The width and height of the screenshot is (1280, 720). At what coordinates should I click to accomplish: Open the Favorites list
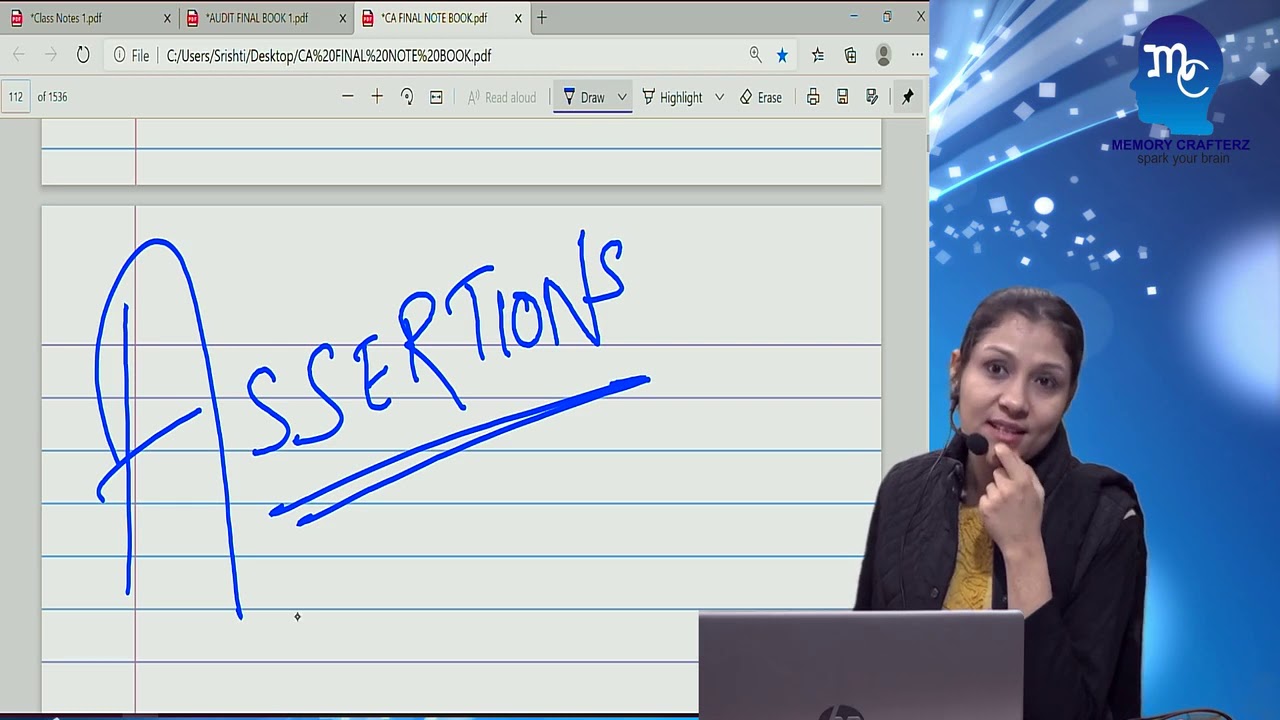point(818,55)
